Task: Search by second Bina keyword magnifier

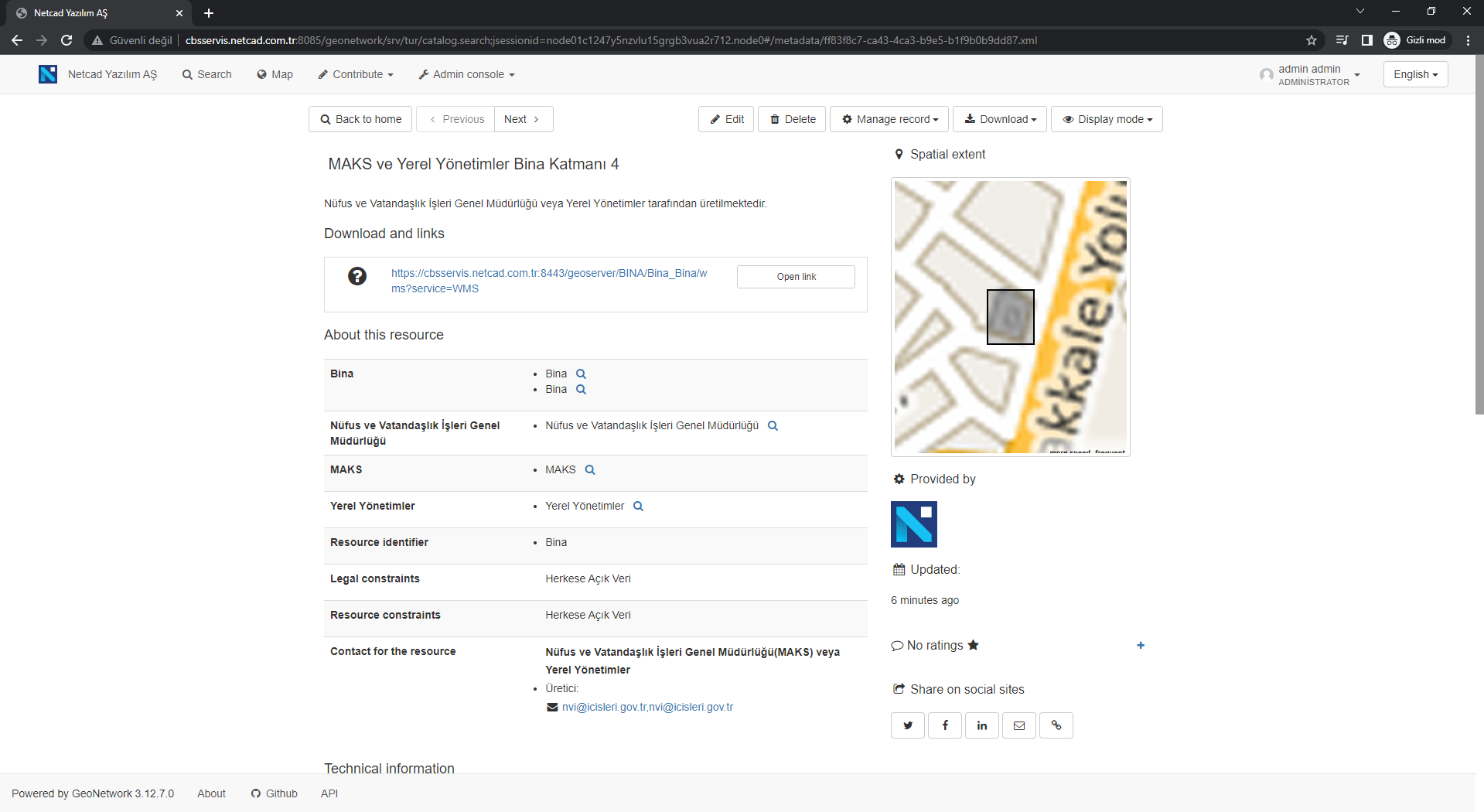Action: (582, 390)
